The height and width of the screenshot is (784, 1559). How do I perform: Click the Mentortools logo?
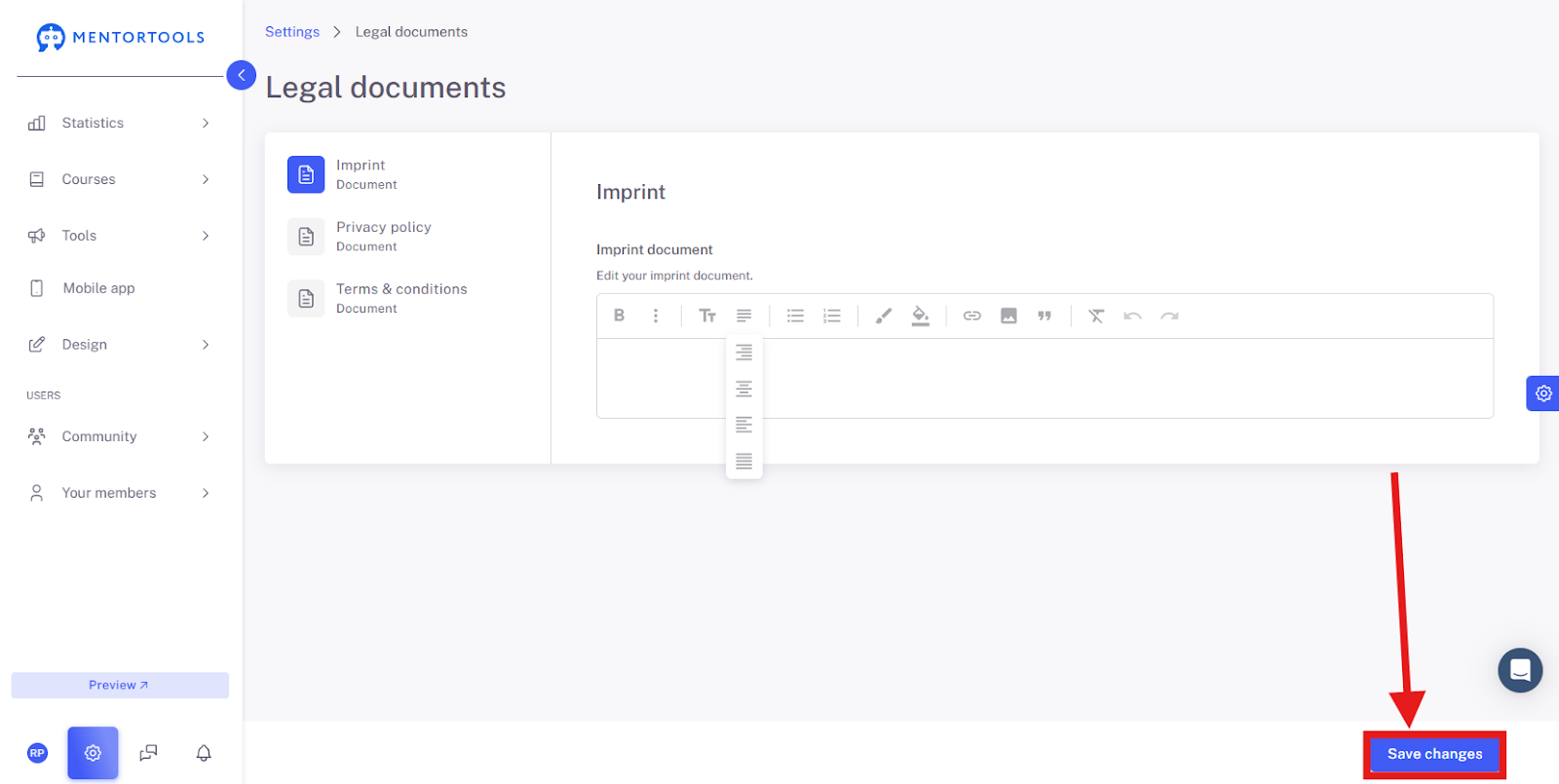point(121,37)
